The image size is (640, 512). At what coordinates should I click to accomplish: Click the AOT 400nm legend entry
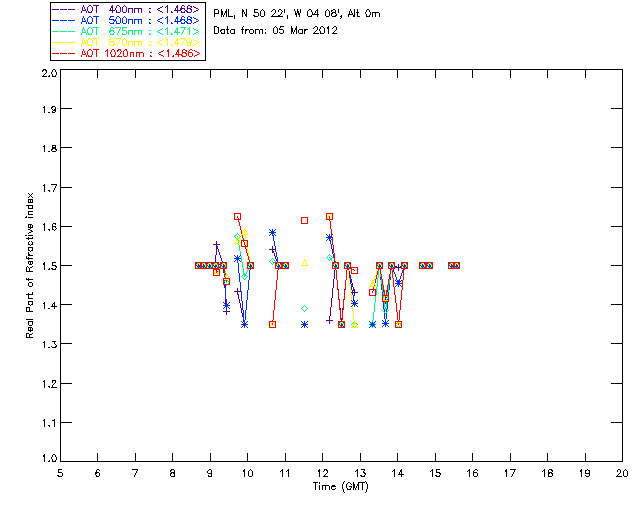[127, 9]
